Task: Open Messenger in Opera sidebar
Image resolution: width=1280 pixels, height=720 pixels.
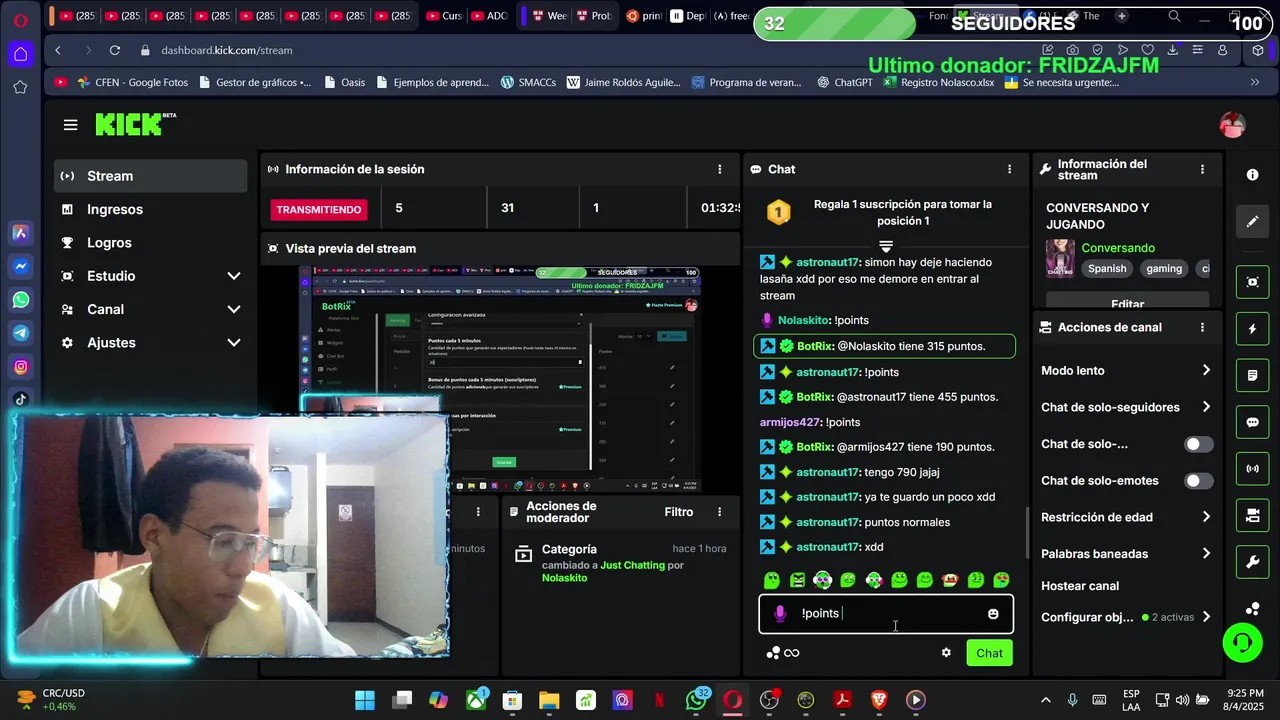Action: pyautogui.click(x=20, y=267)
